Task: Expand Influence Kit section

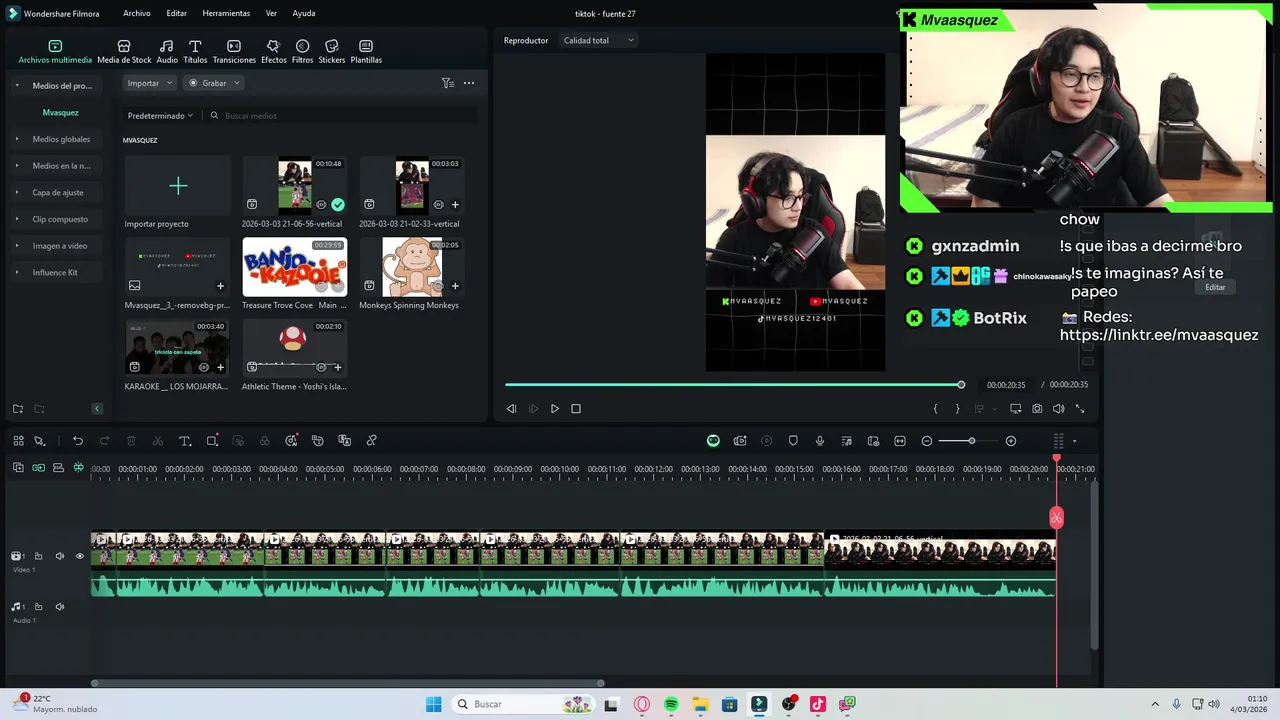Action: pyautogui.click(x=17, y=272)
